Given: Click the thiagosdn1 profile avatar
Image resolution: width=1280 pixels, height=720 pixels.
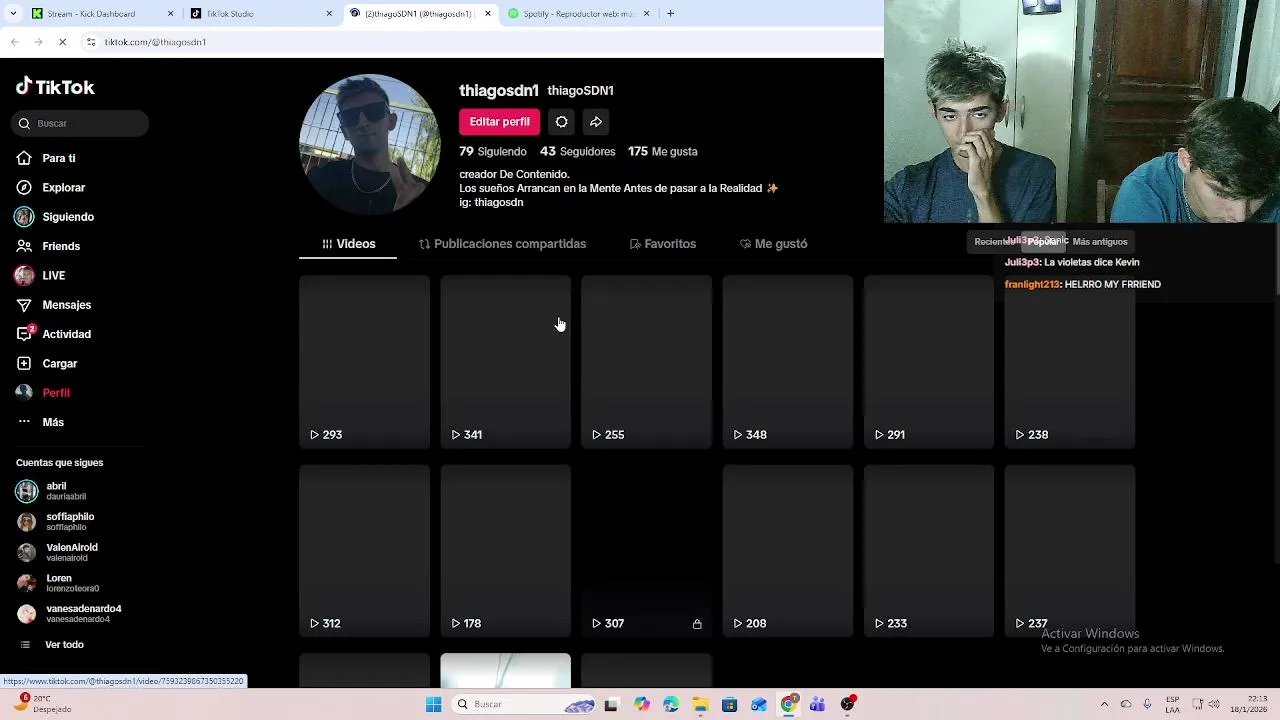Looking at the screenshot, I should 370,144.
